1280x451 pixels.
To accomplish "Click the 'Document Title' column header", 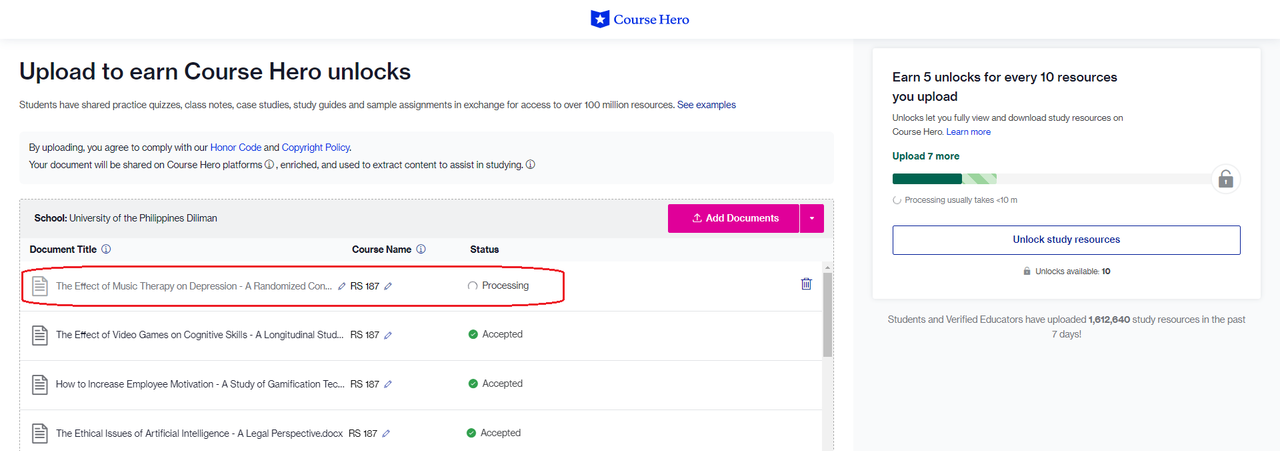I will pos(64,250).
